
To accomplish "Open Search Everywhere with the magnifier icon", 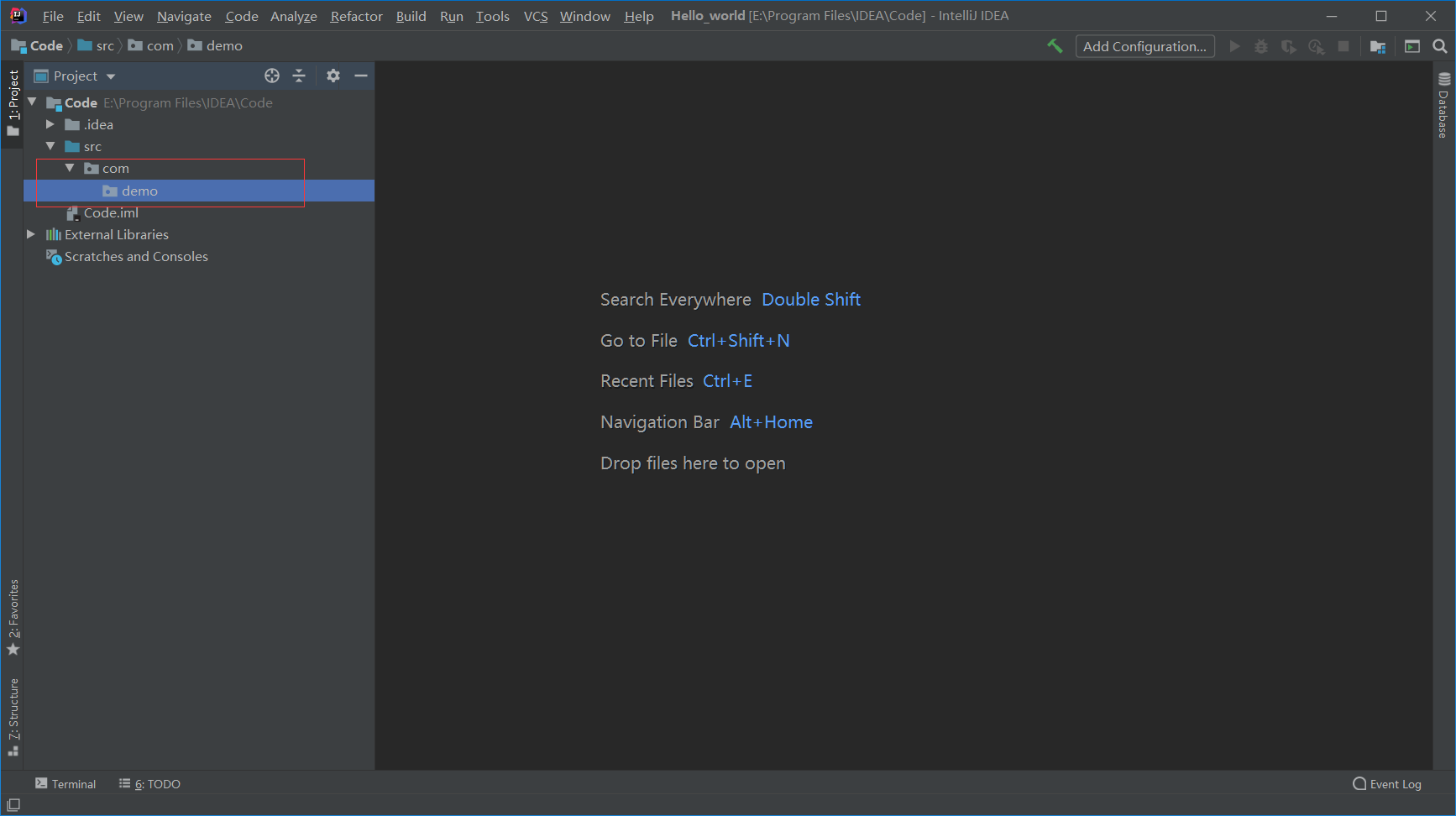I will 1439,46.
